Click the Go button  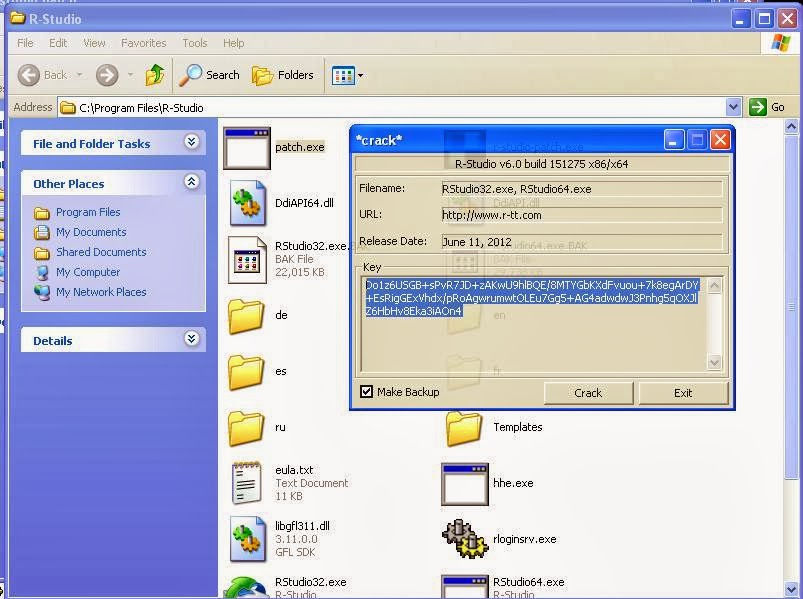767,107
